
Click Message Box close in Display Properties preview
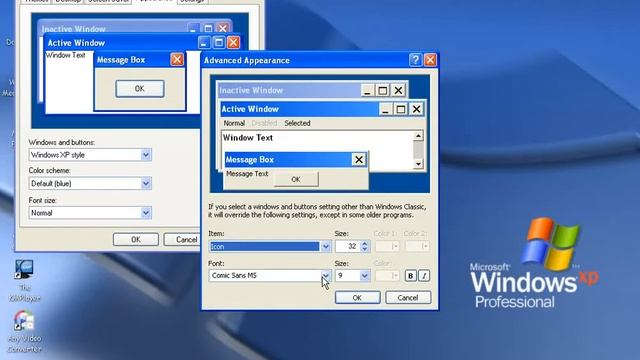(177, 60)
